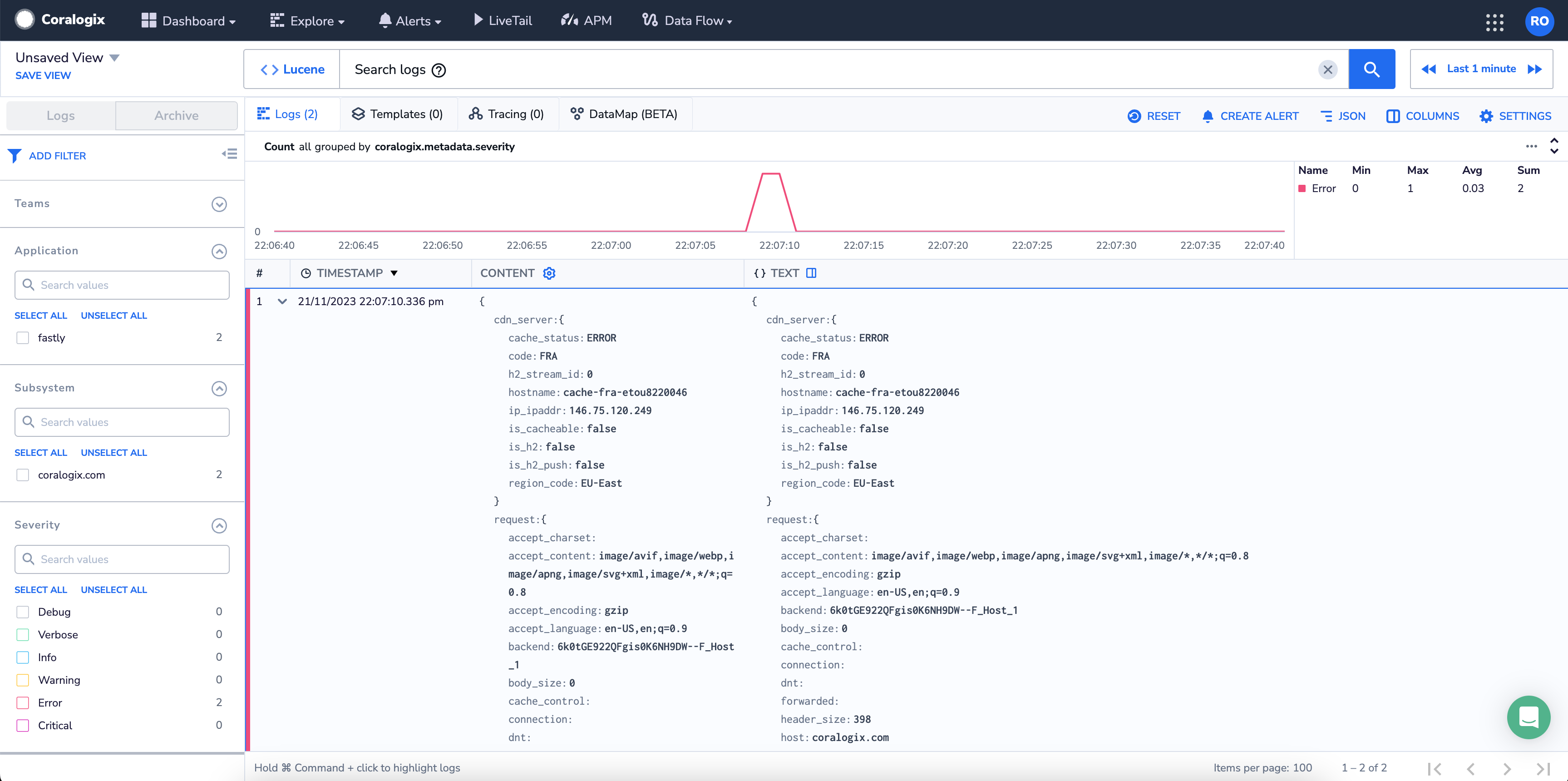This screenshot has height=781, width=1568.
Task: Check the Debug severity checkbox
Action: coord(23,612)
